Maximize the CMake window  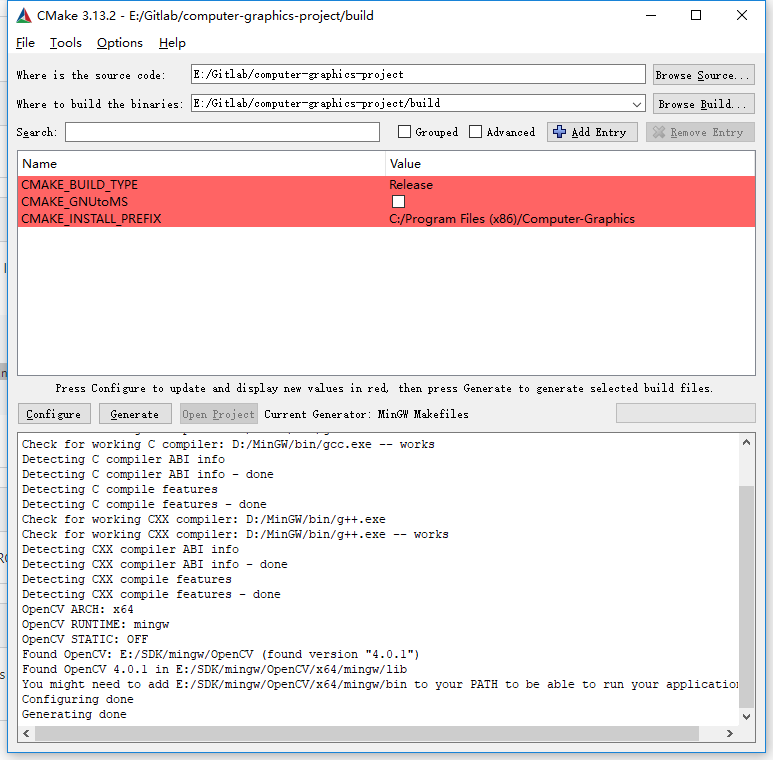(x=696, y=15)
